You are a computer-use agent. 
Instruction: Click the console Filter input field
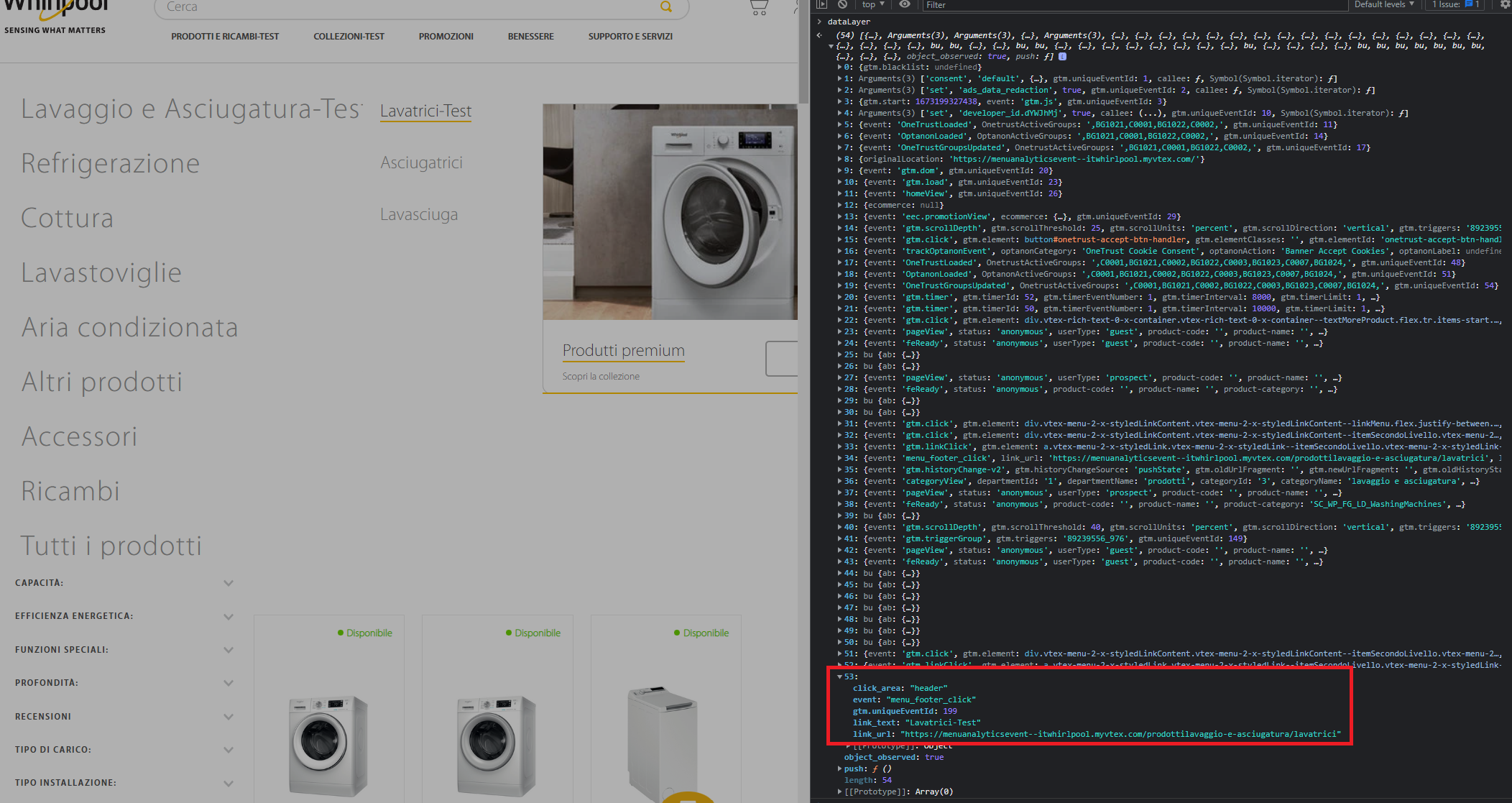pyautogui.click(x=1135, y=5)
